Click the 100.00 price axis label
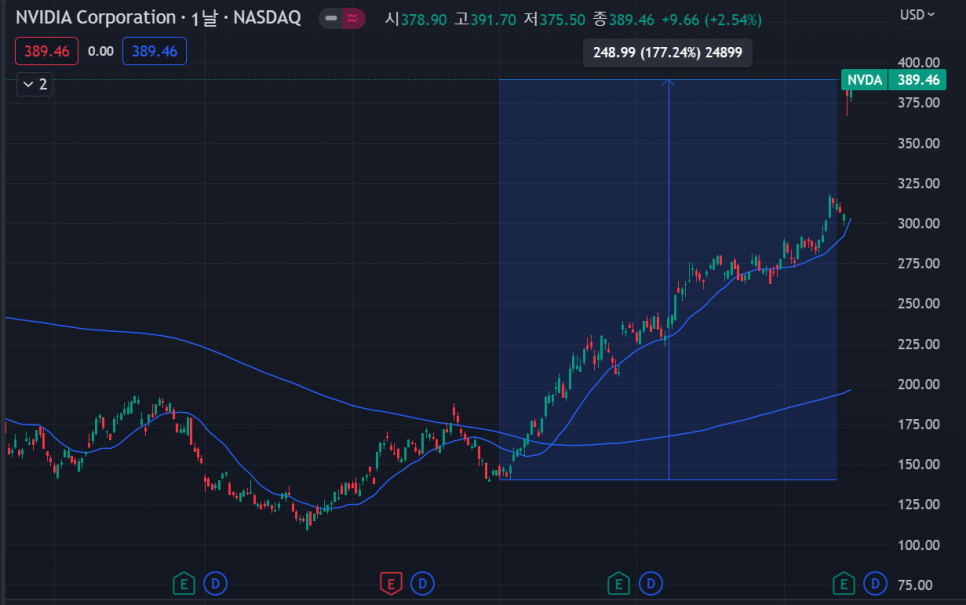This screenshot has height=605, width=966. [919, 545]
